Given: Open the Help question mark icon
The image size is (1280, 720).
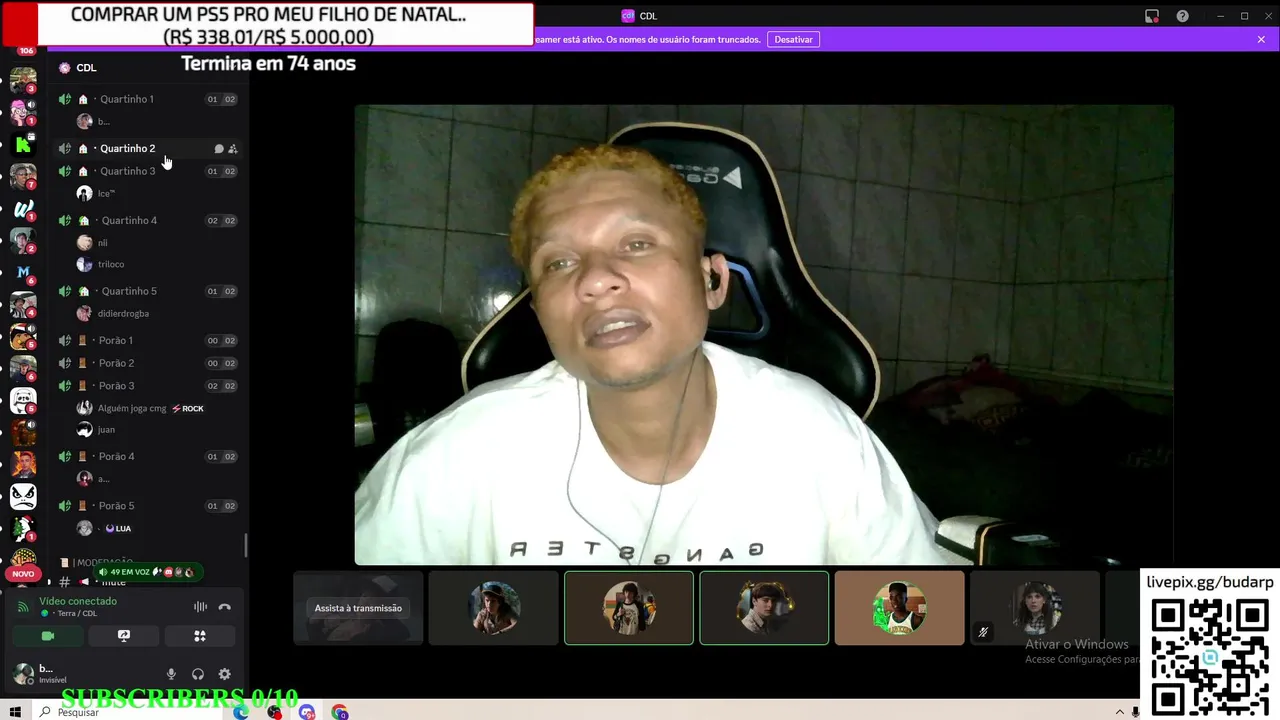Looking at the screenshot, I should click(x=1183, y=16).
